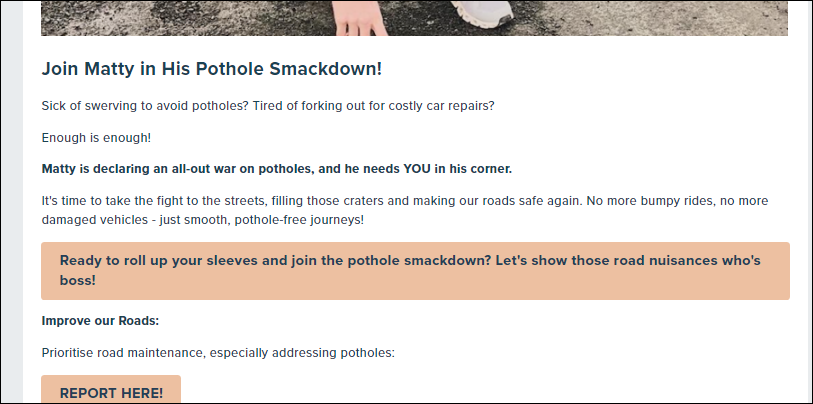Click the Enough is enough! line

point(96,138)
